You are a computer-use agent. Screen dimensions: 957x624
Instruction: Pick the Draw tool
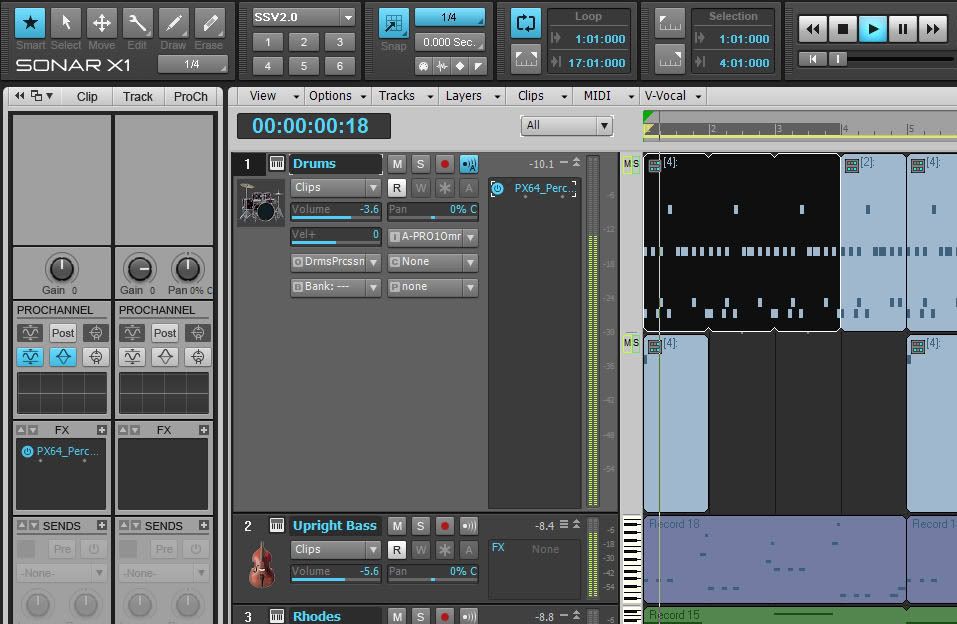click(x=173, y=24)
